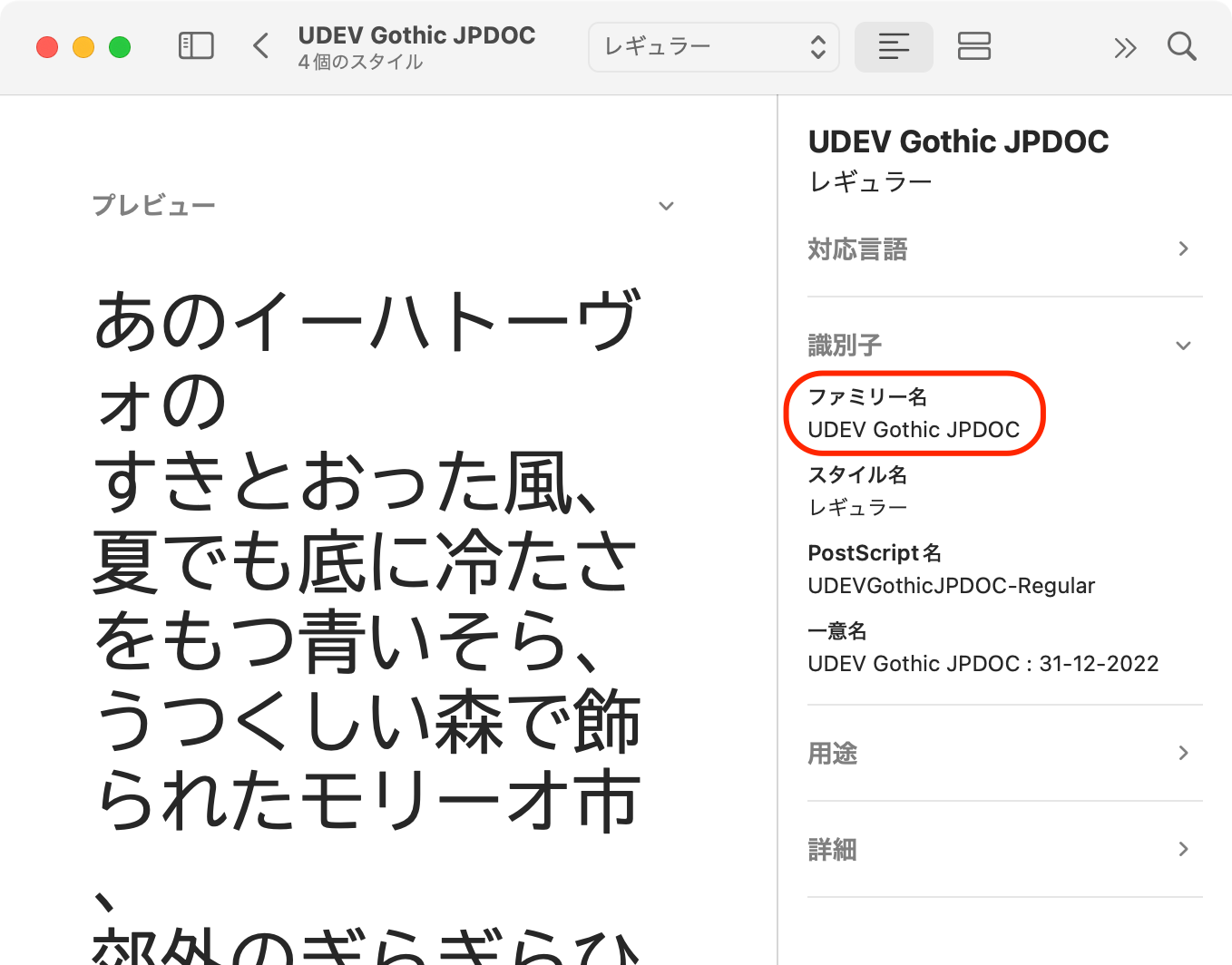Click the プレビュー label
The height and width of the screenshot is (965, 1232).
coord(154,206)
